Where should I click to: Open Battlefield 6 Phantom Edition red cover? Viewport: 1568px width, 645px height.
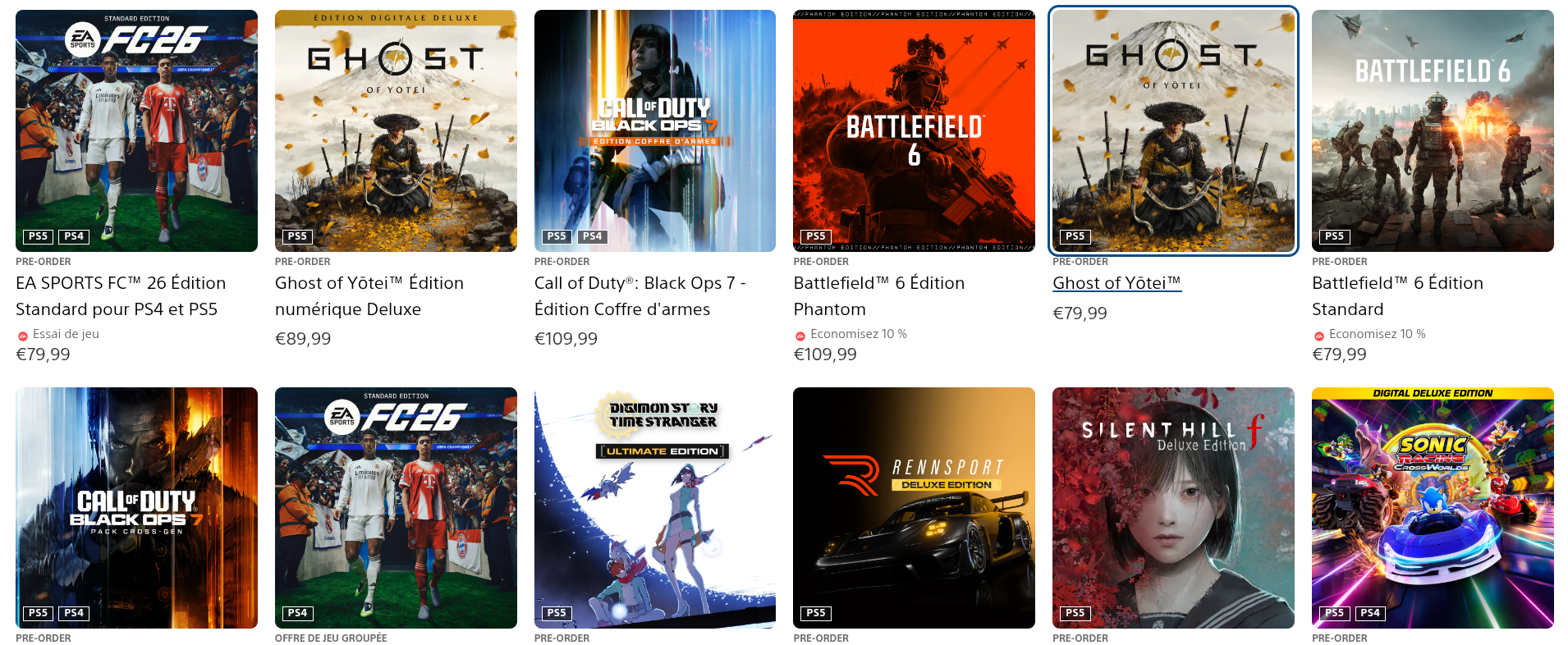(914, 130)
